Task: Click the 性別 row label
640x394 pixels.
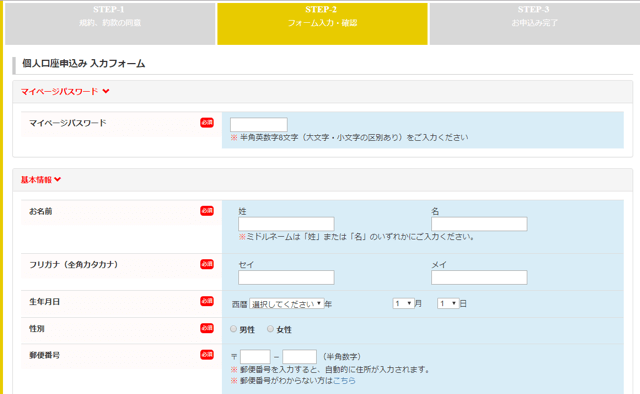Action: (37, 329)
